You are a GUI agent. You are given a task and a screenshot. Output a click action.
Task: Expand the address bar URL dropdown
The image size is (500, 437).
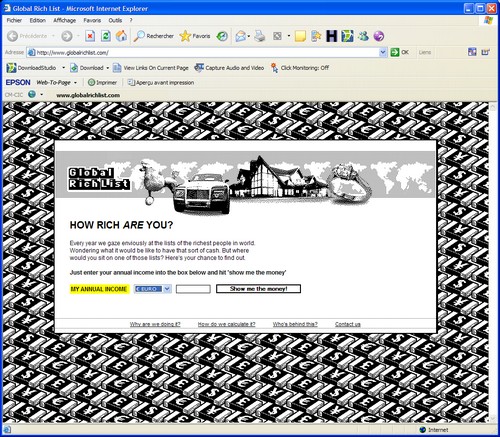(383, 52)
